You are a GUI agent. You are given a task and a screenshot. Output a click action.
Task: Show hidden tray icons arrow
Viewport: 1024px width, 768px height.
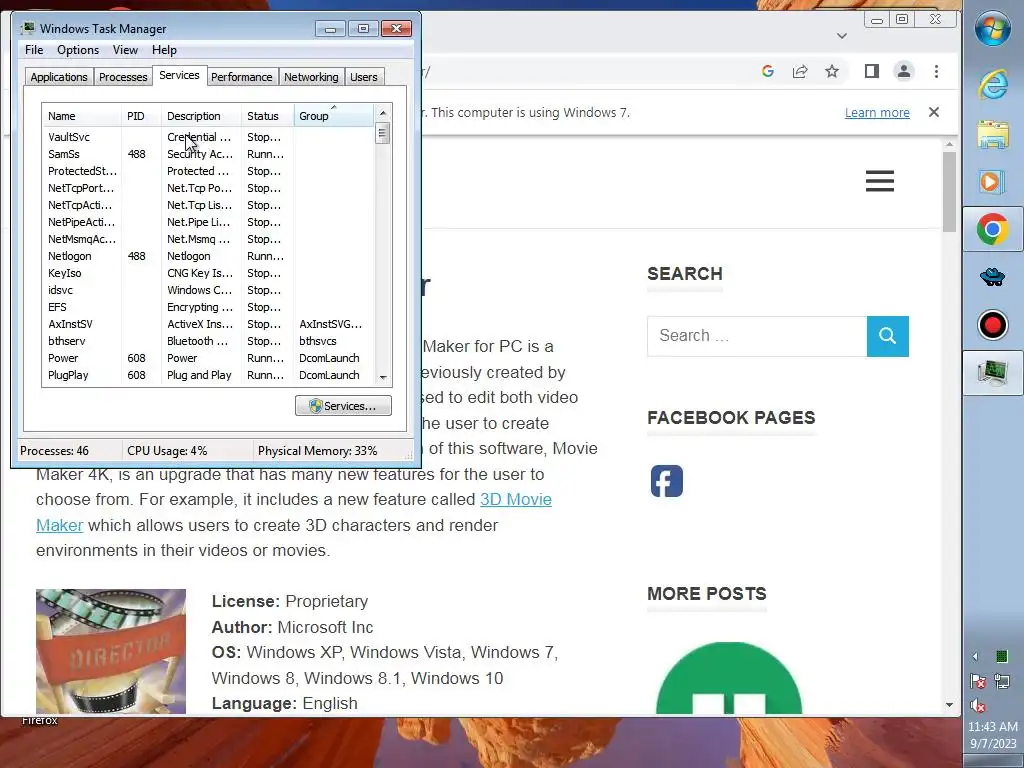(x=976, y=656)
